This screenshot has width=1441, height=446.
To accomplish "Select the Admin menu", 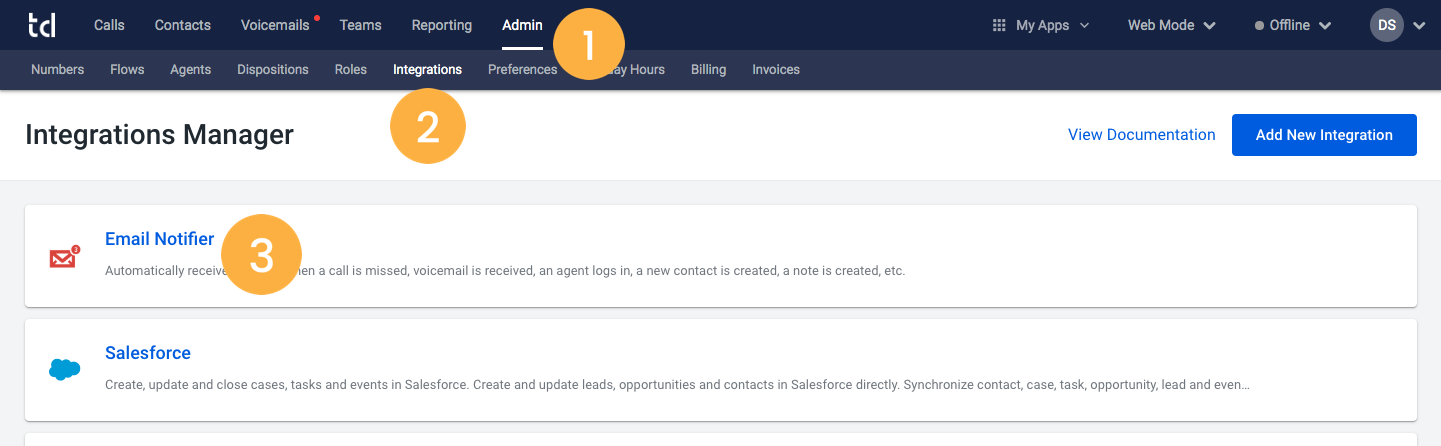I will coord(522,25).
